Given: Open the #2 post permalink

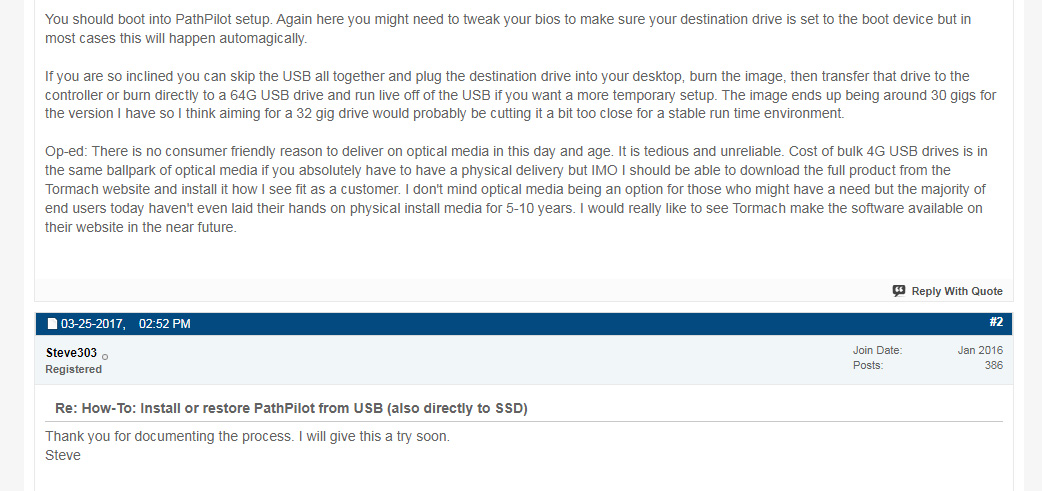Looking at the screenshot, I should 995,322.
